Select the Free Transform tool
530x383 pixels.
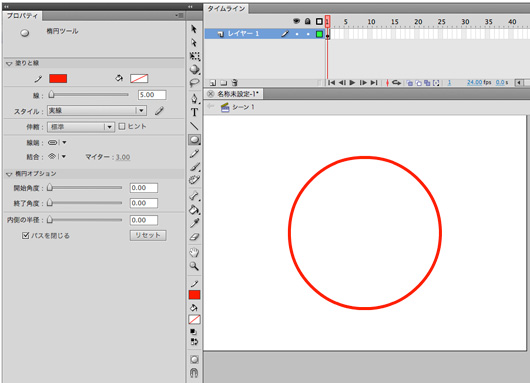194,56
